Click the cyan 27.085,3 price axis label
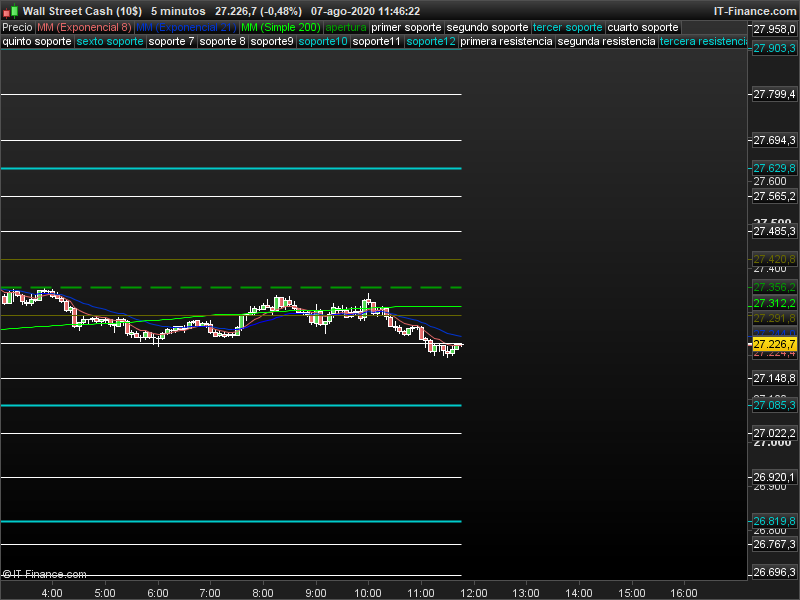 [774, 405]
